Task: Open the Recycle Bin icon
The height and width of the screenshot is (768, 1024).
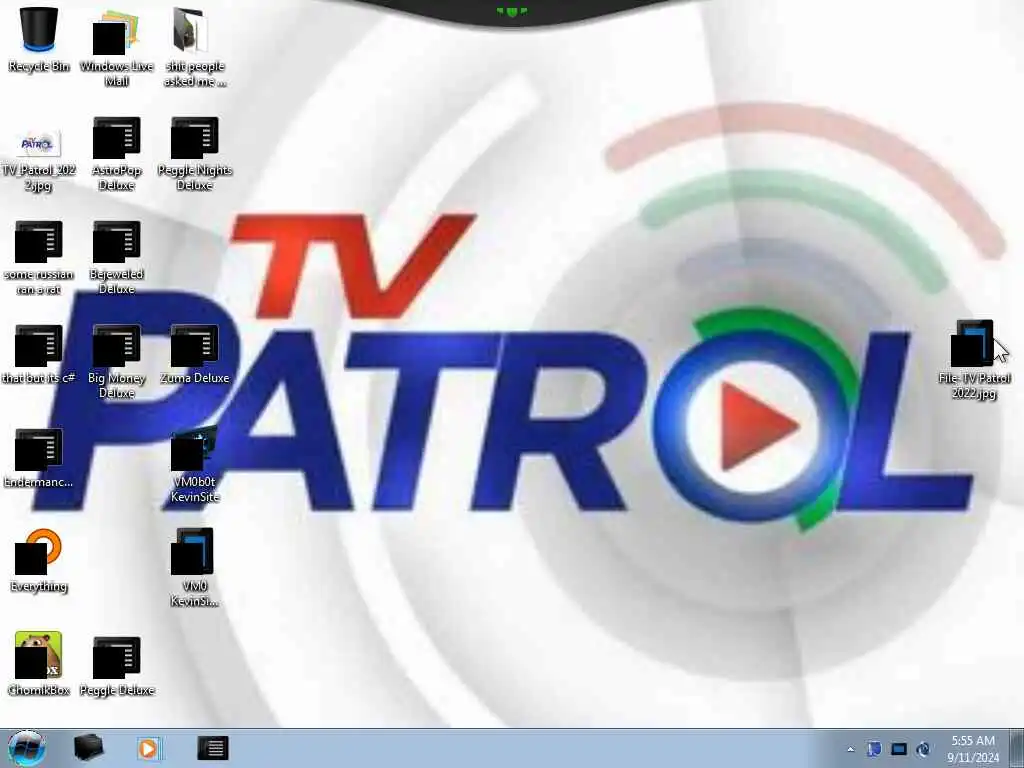Action: [x=39, y=42]
